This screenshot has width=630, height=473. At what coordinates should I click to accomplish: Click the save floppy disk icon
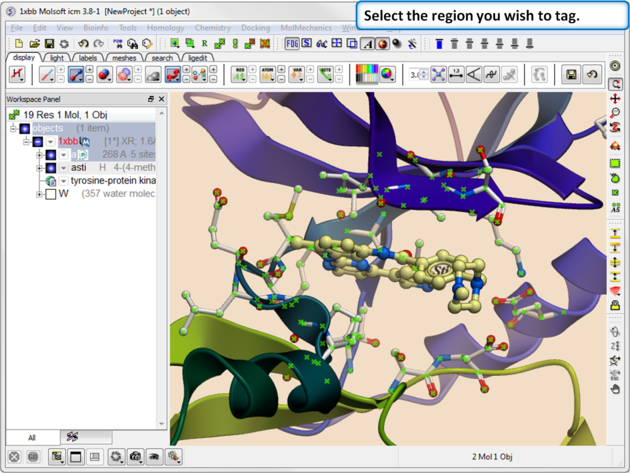click(49, 44)
